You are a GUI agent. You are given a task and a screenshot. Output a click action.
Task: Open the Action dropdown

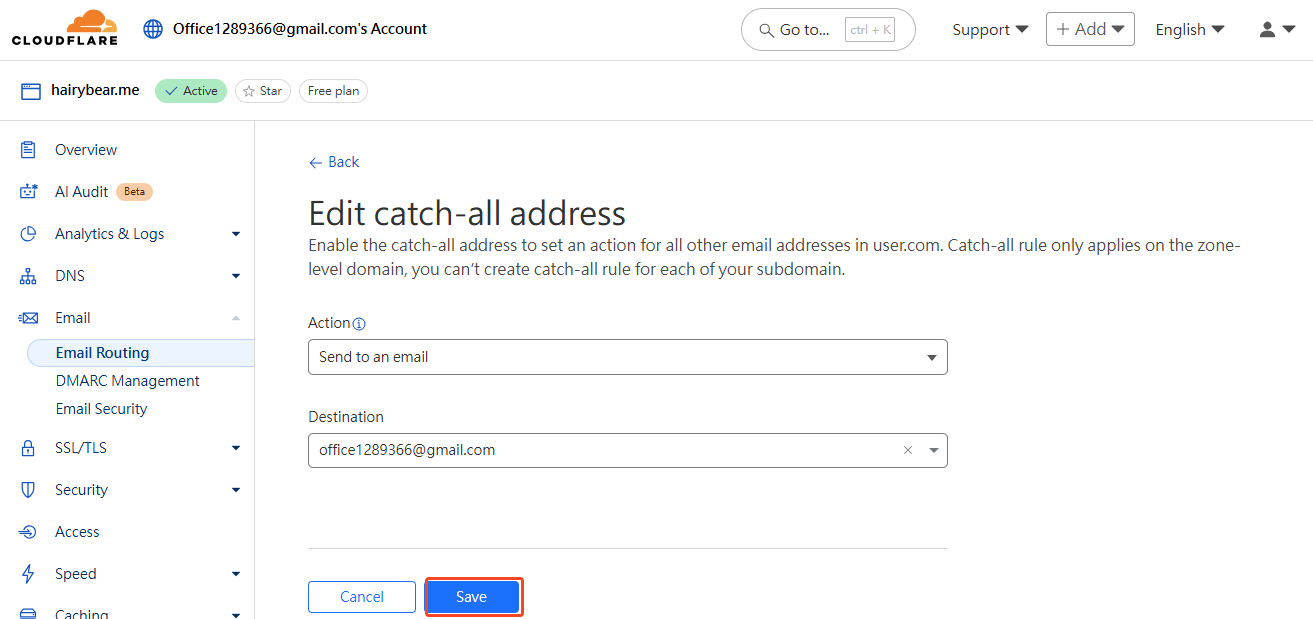pos(627,357)
